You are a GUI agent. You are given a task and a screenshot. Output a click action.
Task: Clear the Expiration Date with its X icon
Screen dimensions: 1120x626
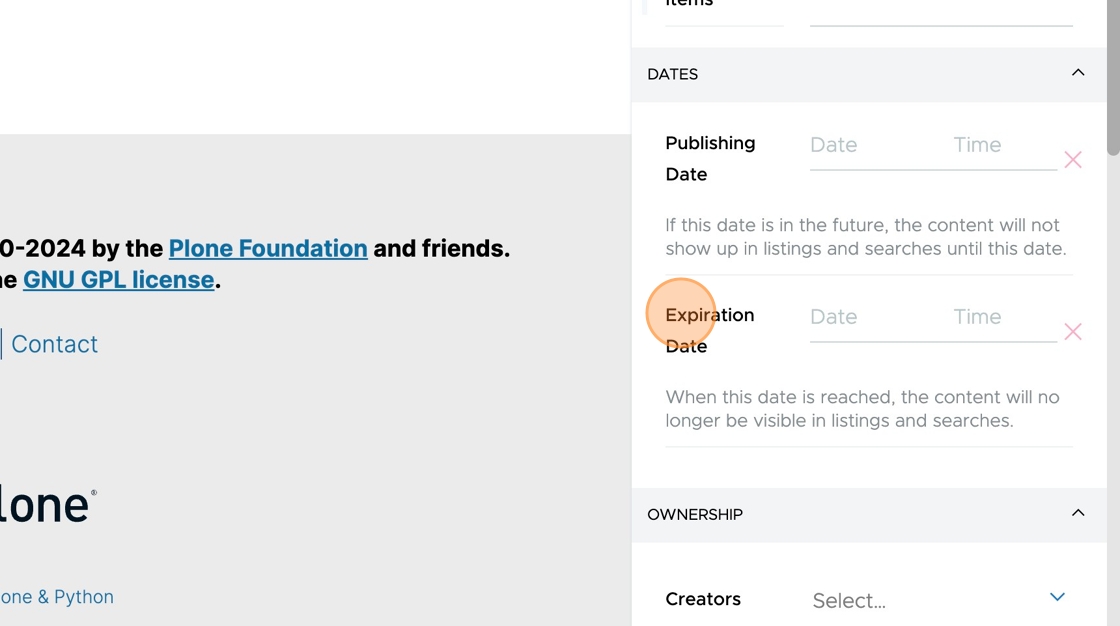pyautogui.click(x=1072, y=332)
